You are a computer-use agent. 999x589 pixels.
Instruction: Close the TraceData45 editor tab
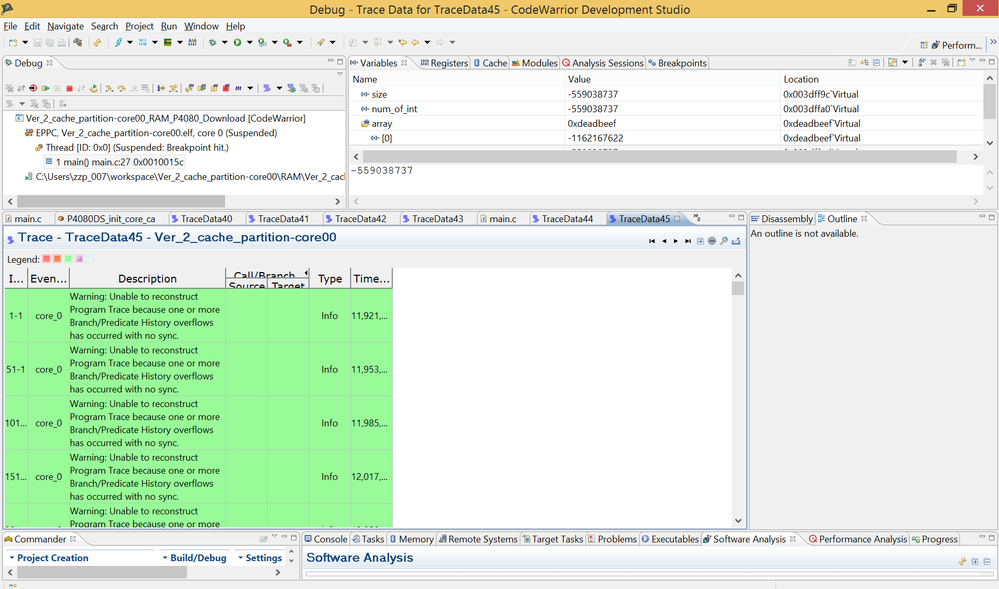(x=677, y=219)
